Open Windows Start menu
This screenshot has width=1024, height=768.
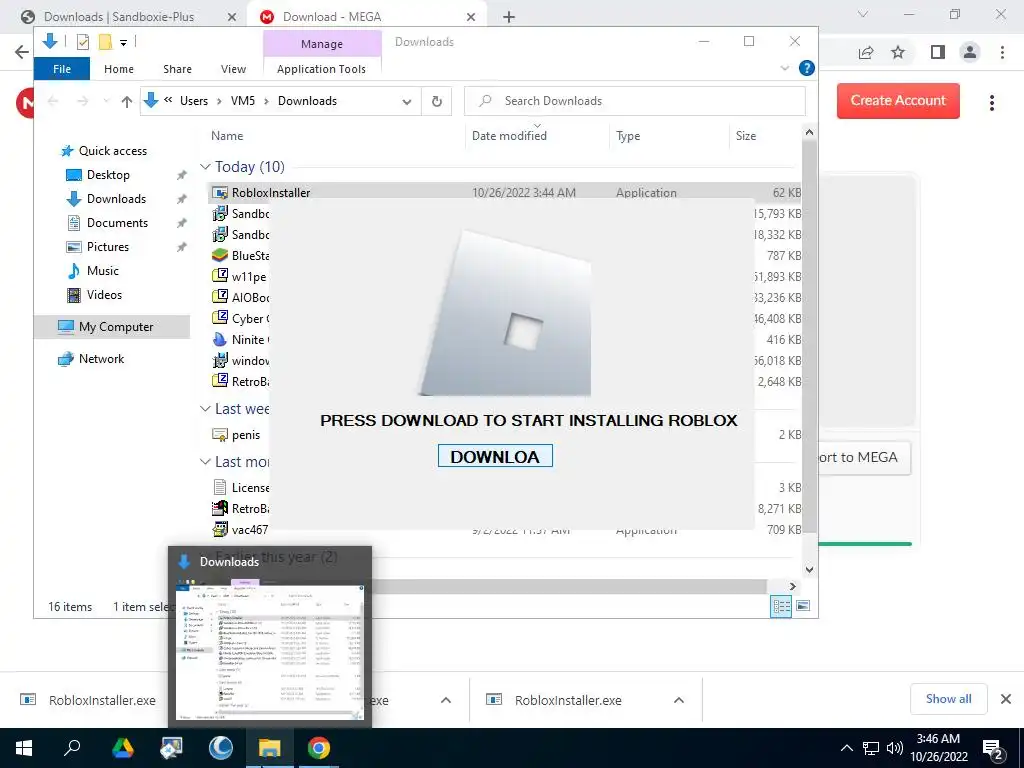tap(24, 748)
